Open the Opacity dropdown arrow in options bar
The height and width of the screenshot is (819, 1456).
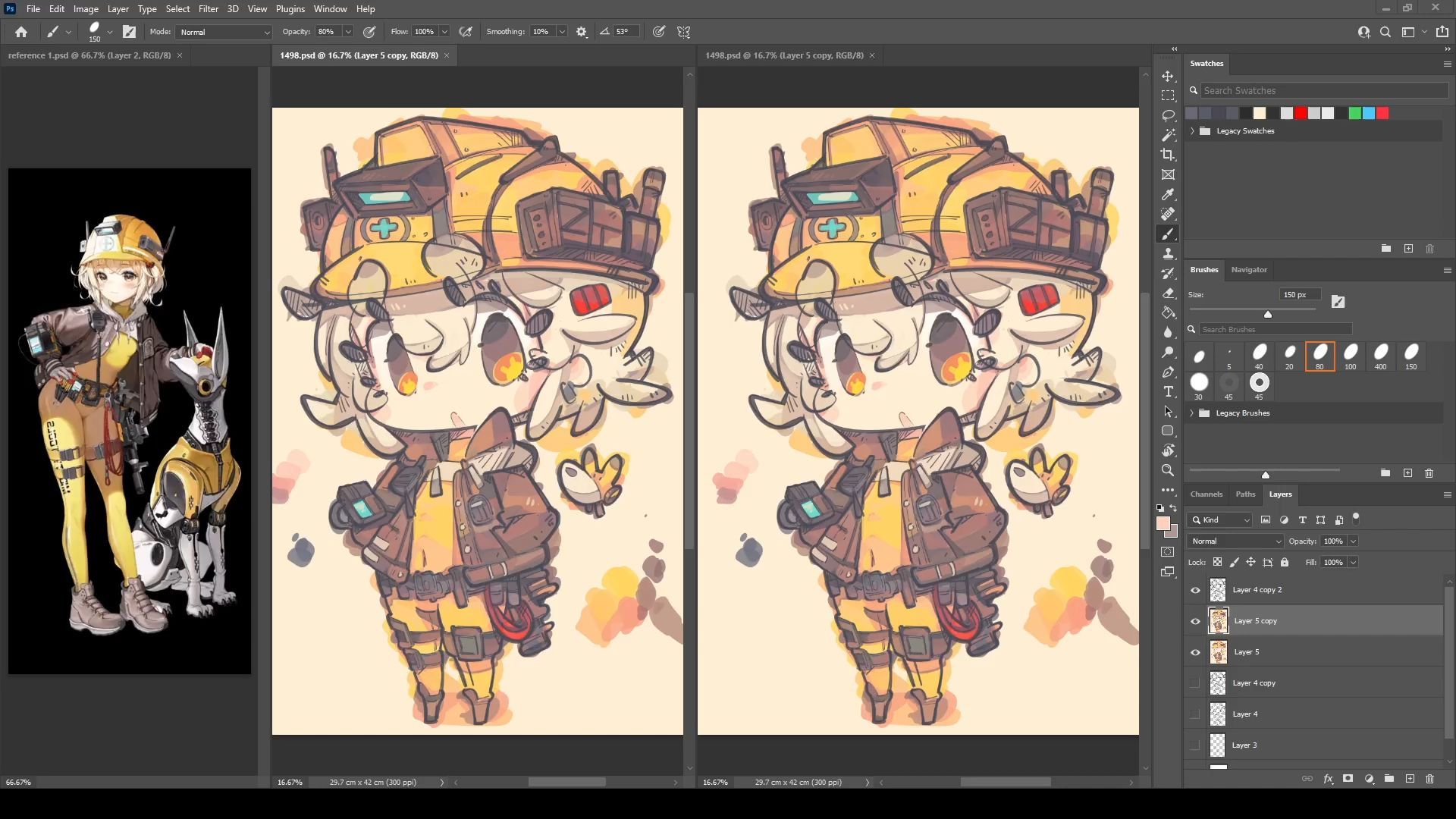click(348, 32)
